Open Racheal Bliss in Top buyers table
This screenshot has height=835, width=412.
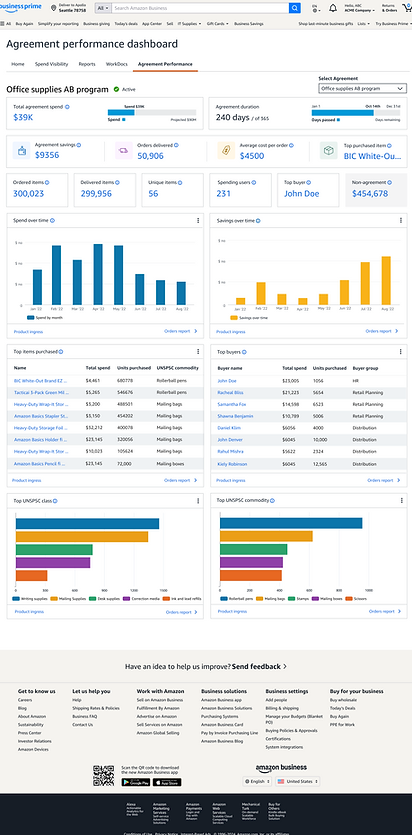(230, 392)
